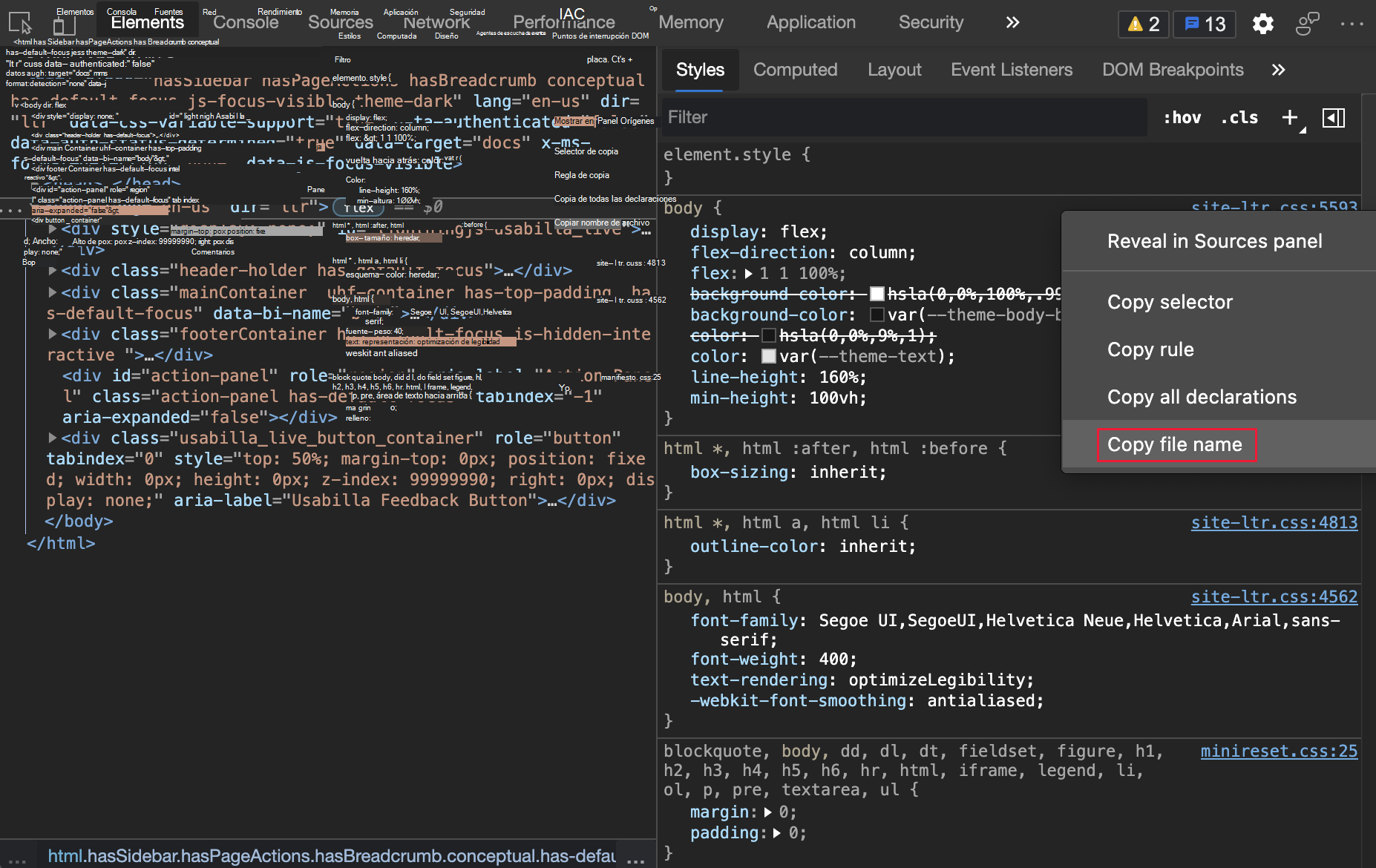Click the 13 issues message badge
The height and width of the screenshot is (868, 1376).
click(1205, 24)
